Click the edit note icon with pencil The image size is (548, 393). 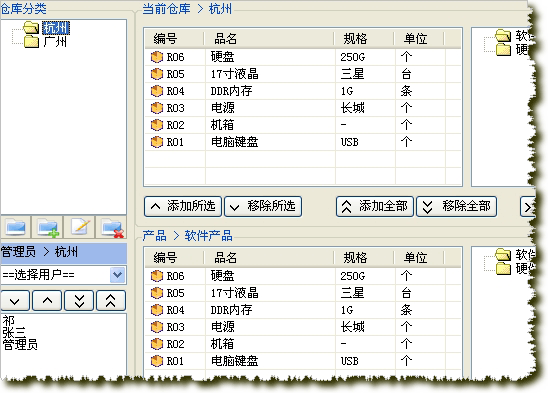(80, 227)
